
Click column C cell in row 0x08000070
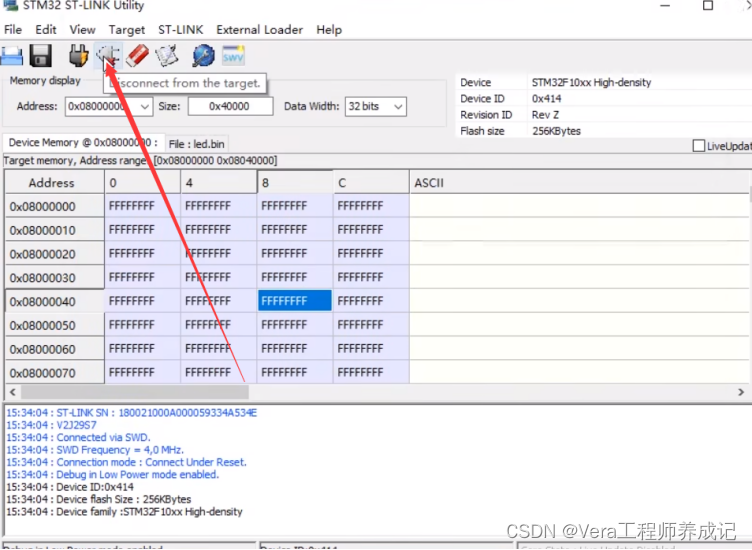[x=371, y=372]
